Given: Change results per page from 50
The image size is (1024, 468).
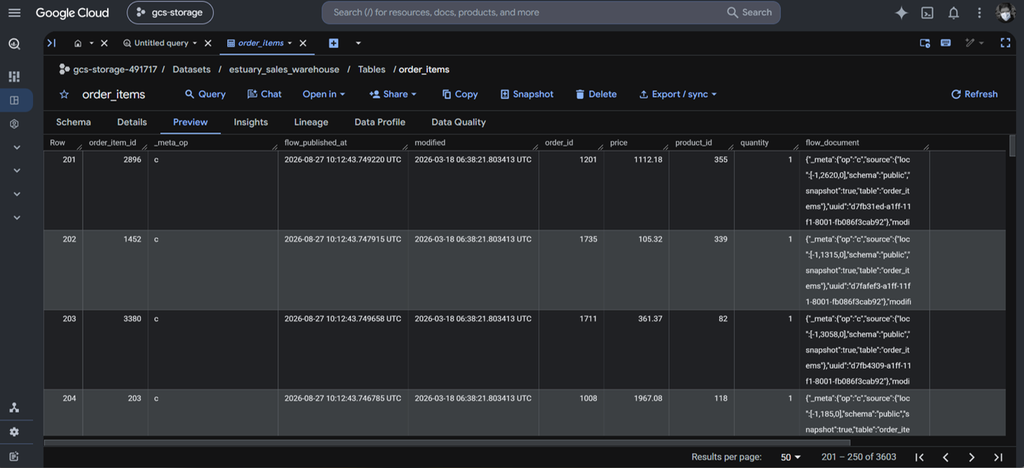Looking at the screenshot, I should 791,457.
